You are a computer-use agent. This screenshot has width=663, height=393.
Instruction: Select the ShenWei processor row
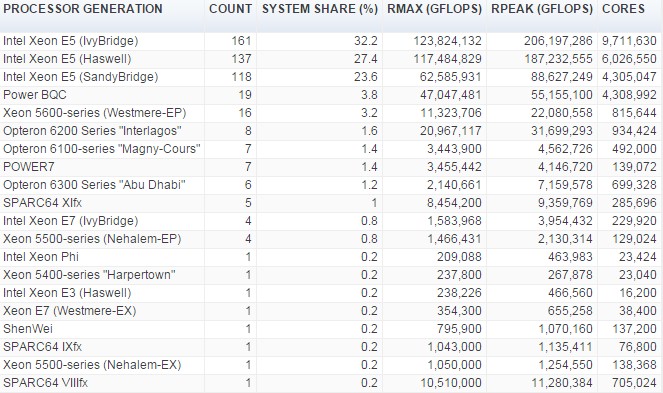332,329
